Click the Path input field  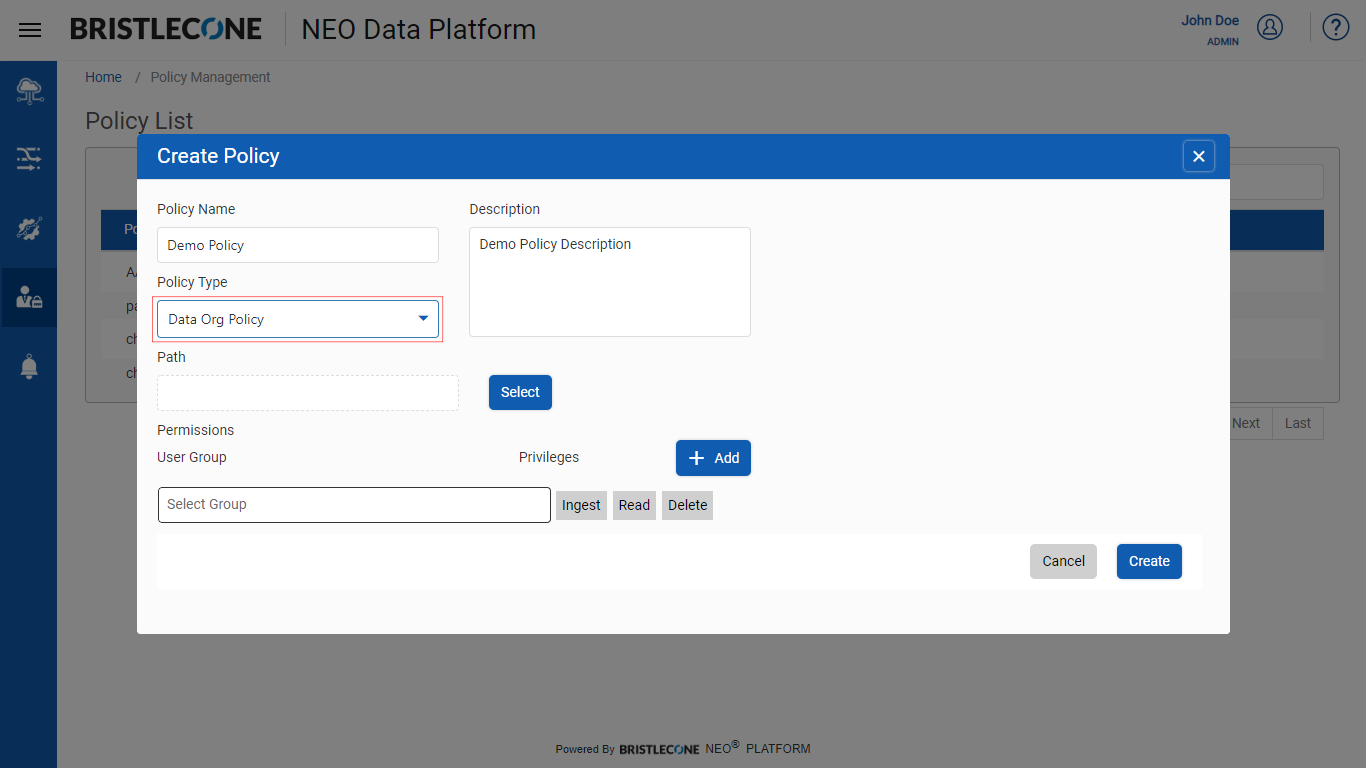[x=308, y=393]
